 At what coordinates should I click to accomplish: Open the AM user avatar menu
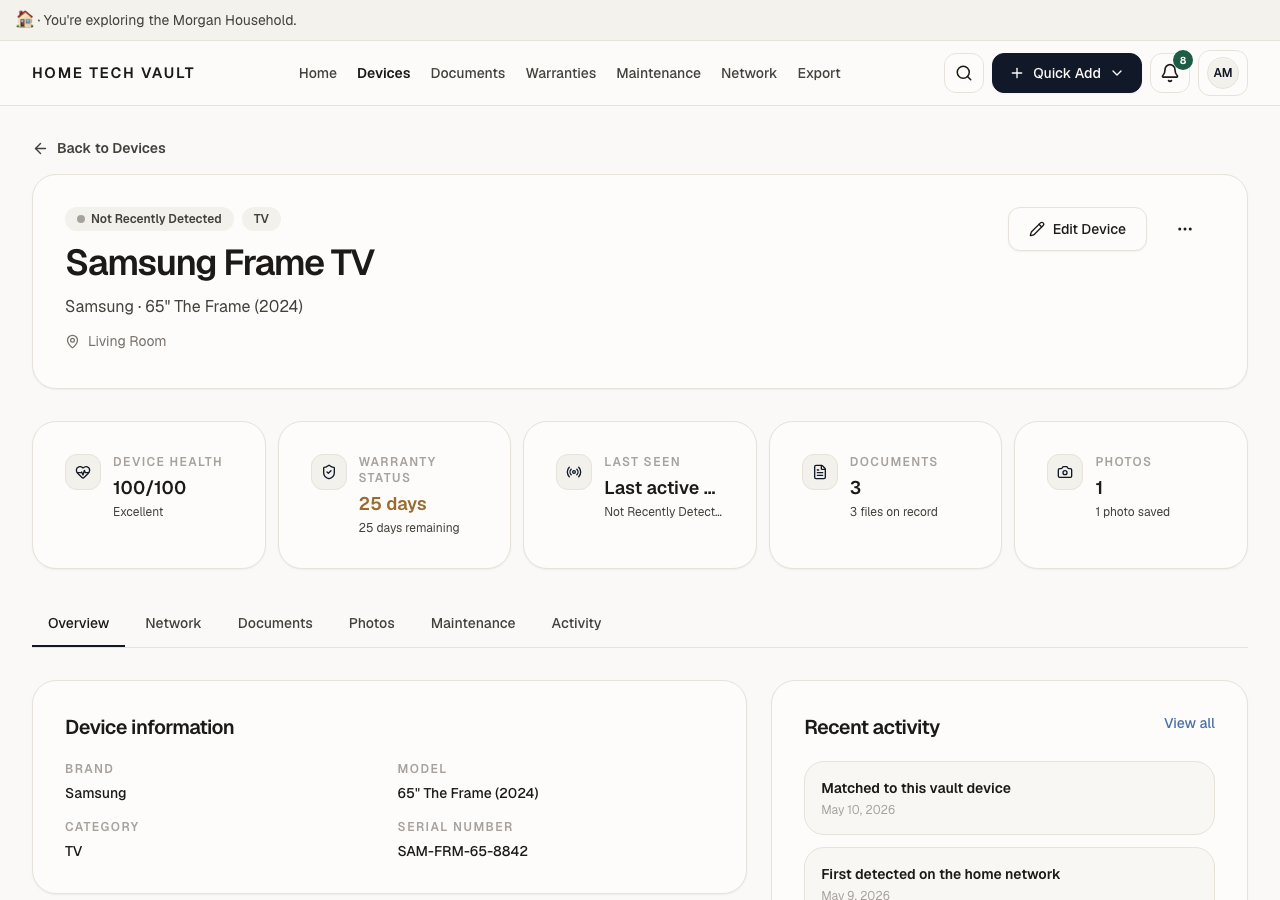pos(1223,73)
